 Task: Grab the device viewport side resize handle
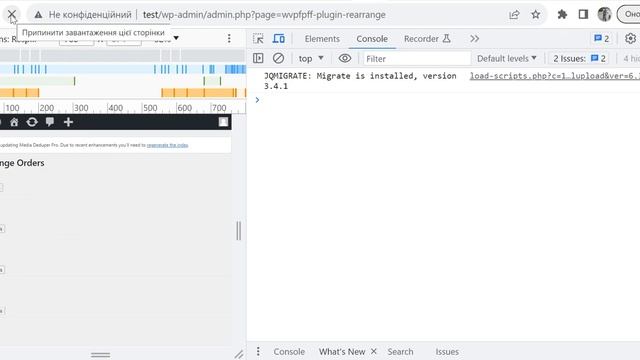(239, 231)
